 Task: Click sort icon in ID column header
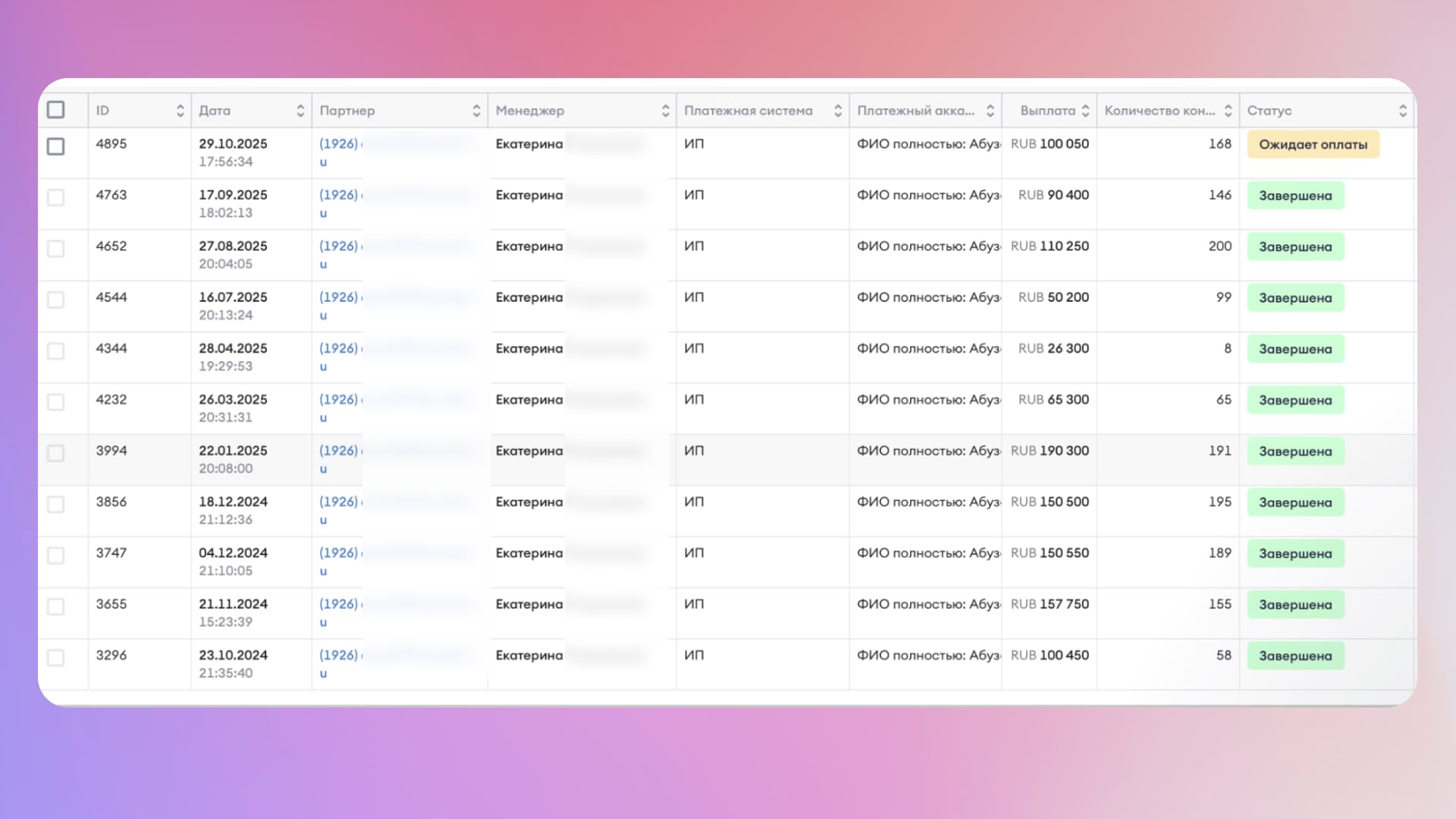[180, 111]
